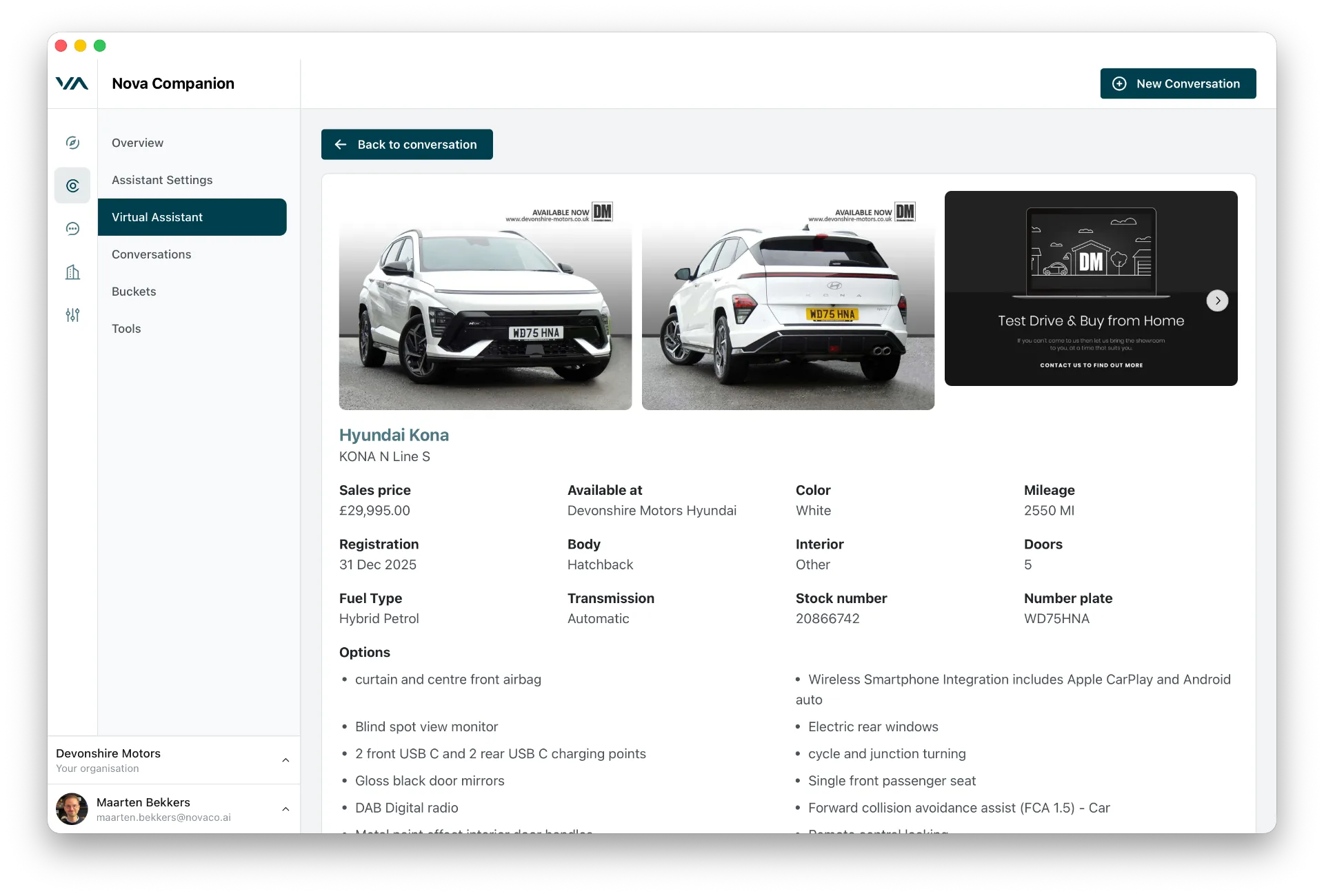The height and width of the screenshot is (896, 1324).
Task: Click the £29,995.00 sales price
Action: [374, 511]
